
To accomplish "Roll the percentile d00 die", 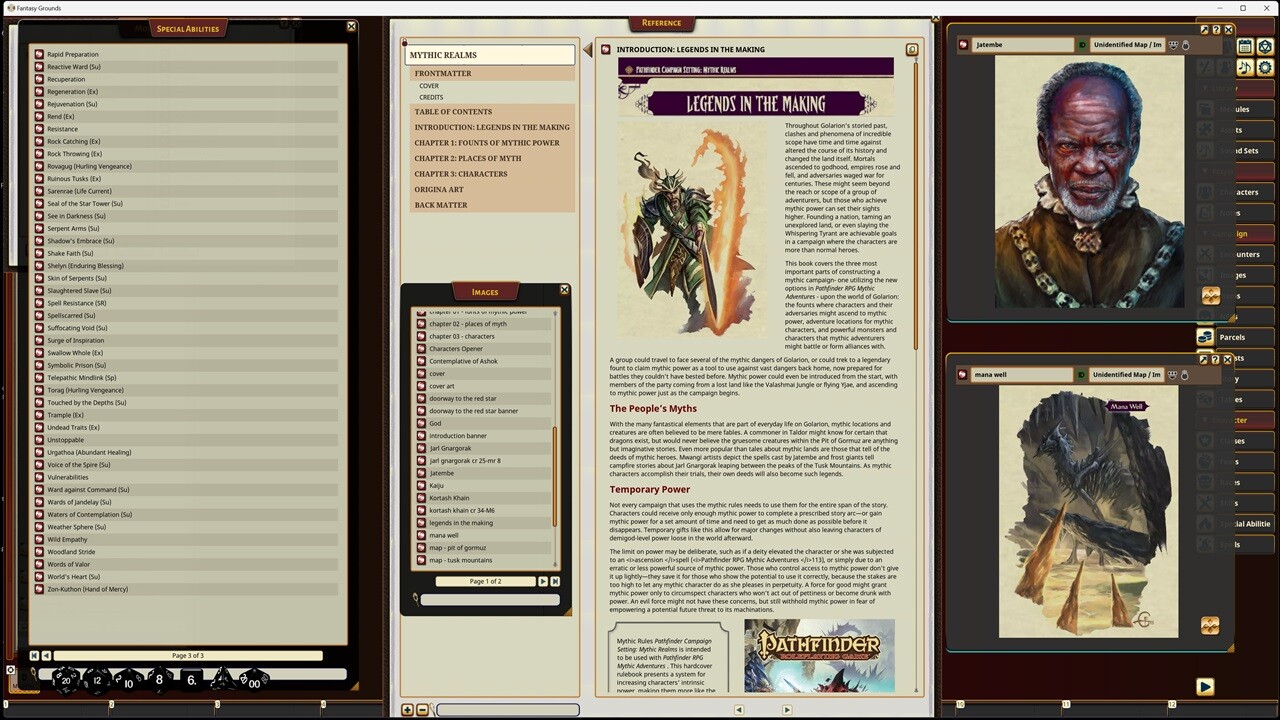I will [254, 682].
